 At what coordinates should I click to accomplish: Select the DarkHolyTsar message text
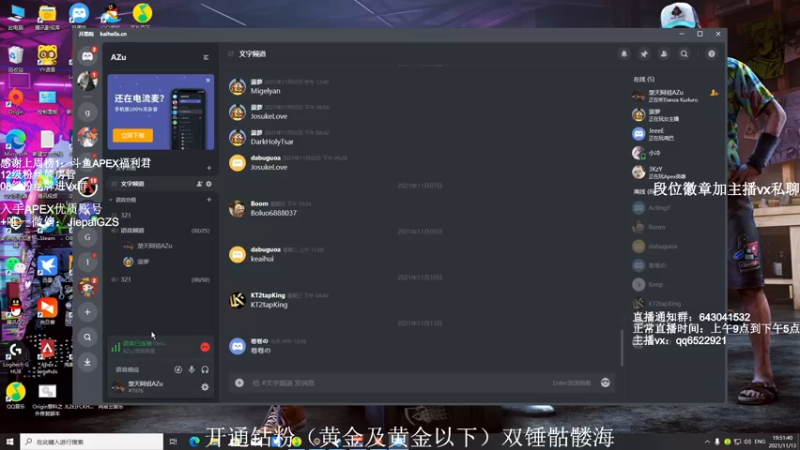click(x=272, y=142)
